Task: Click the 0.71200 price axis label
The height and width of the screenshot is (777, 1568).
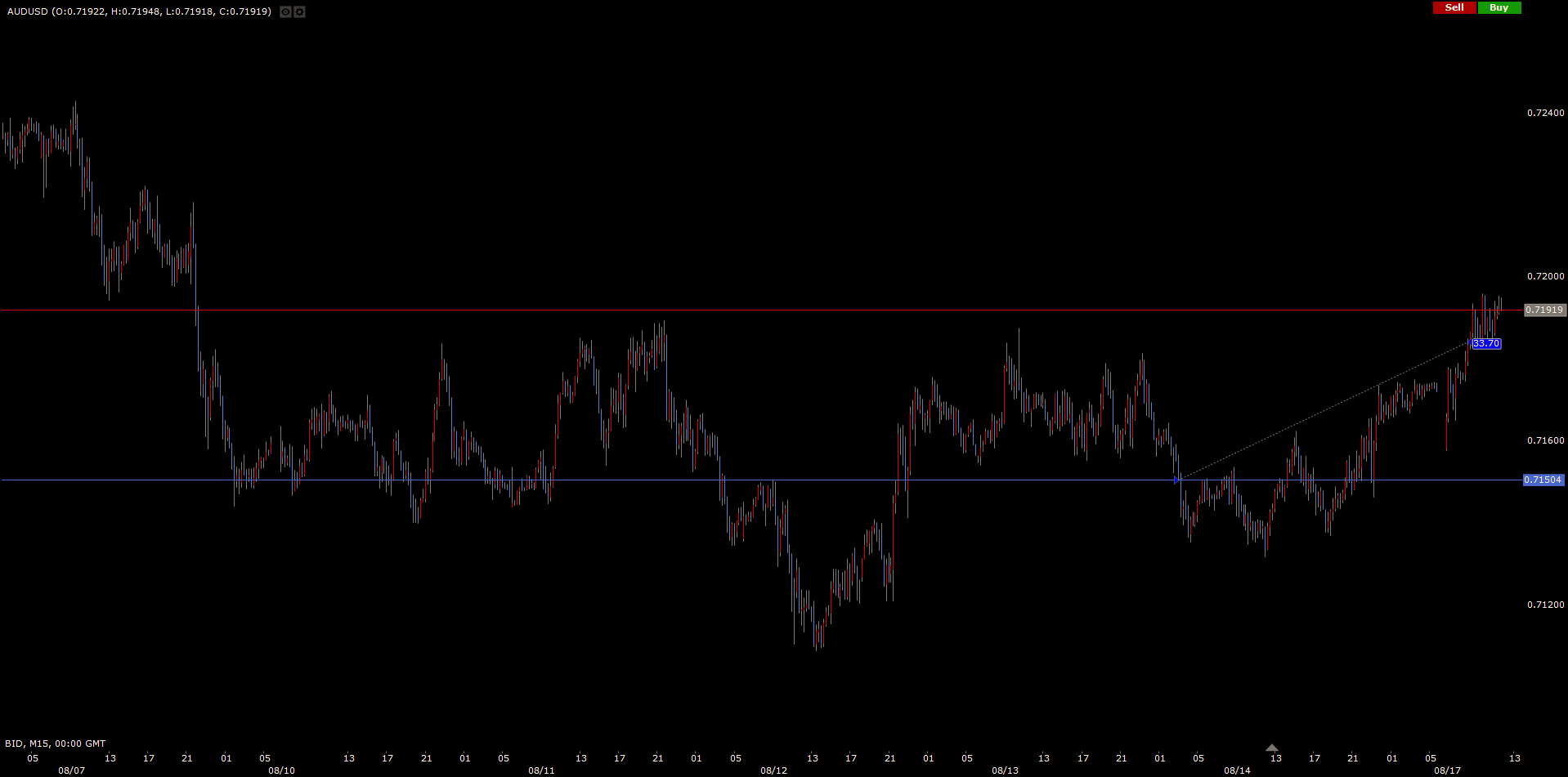Action: (1545, 605)
